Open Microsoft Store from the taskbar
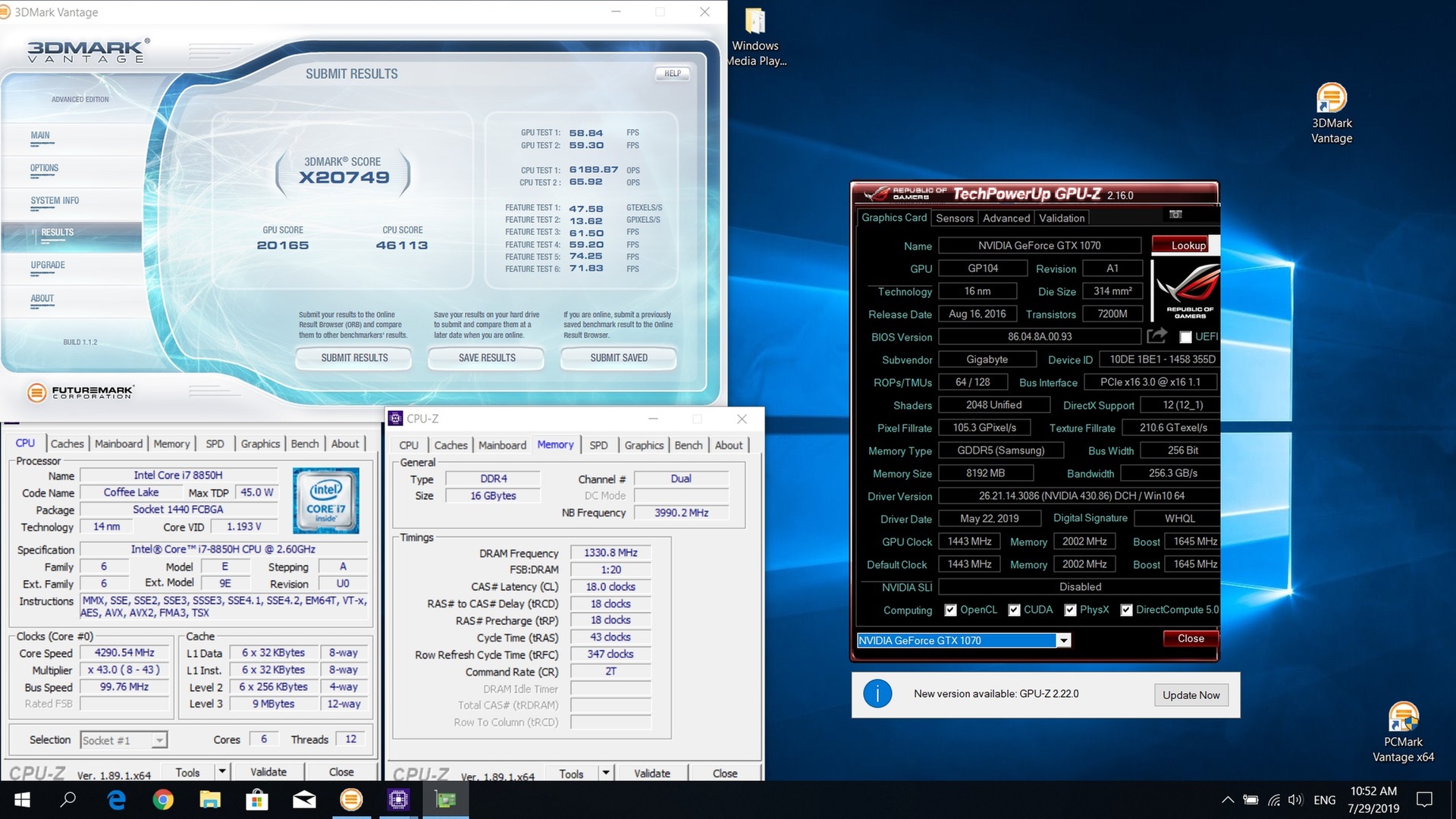The height and width of the screenshot is (819, 1456). 257,799
